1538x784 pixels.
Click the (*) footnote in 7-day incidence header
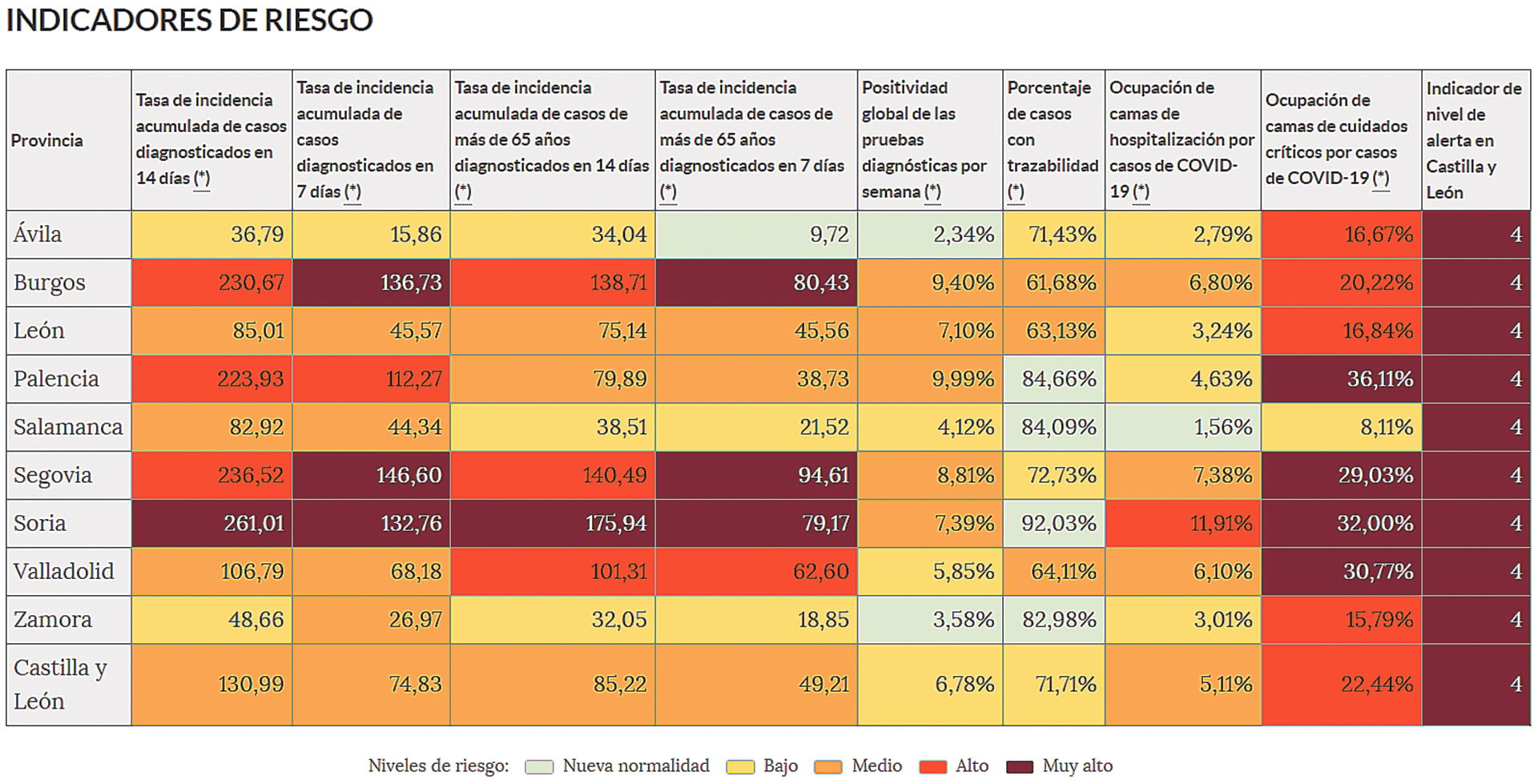pos(352,192)
